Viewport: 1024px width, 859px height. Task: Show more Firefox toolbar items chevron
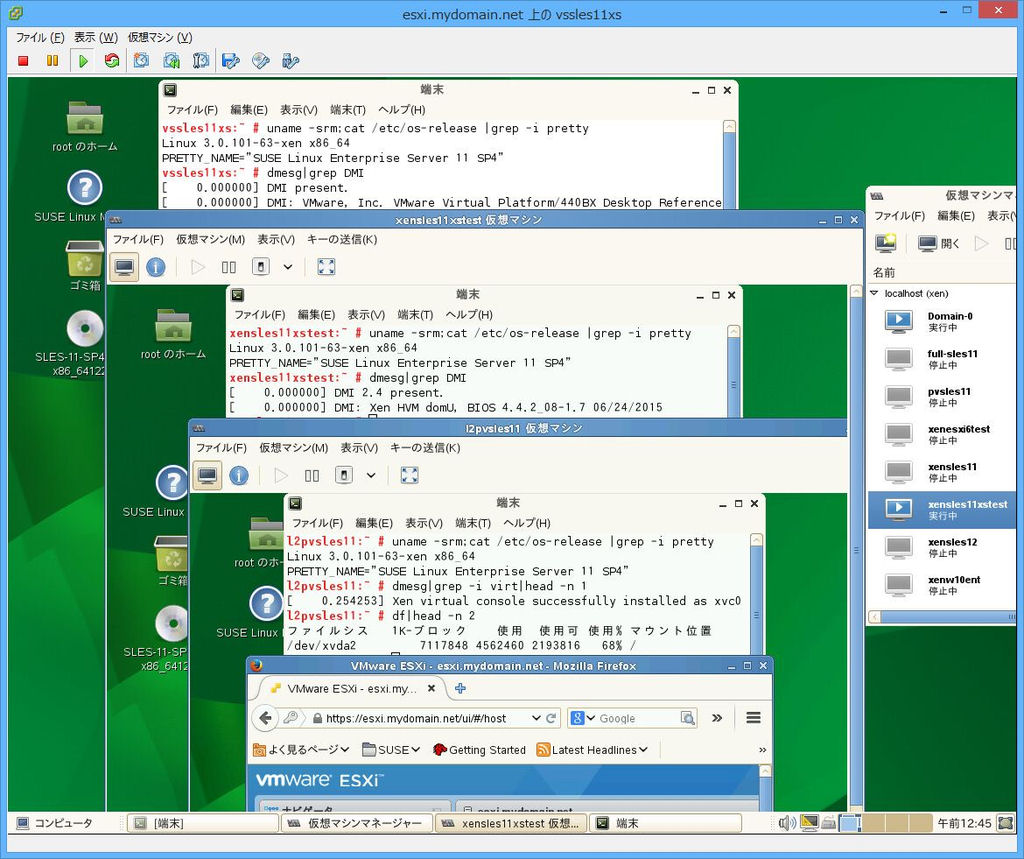tap(717, 718)
